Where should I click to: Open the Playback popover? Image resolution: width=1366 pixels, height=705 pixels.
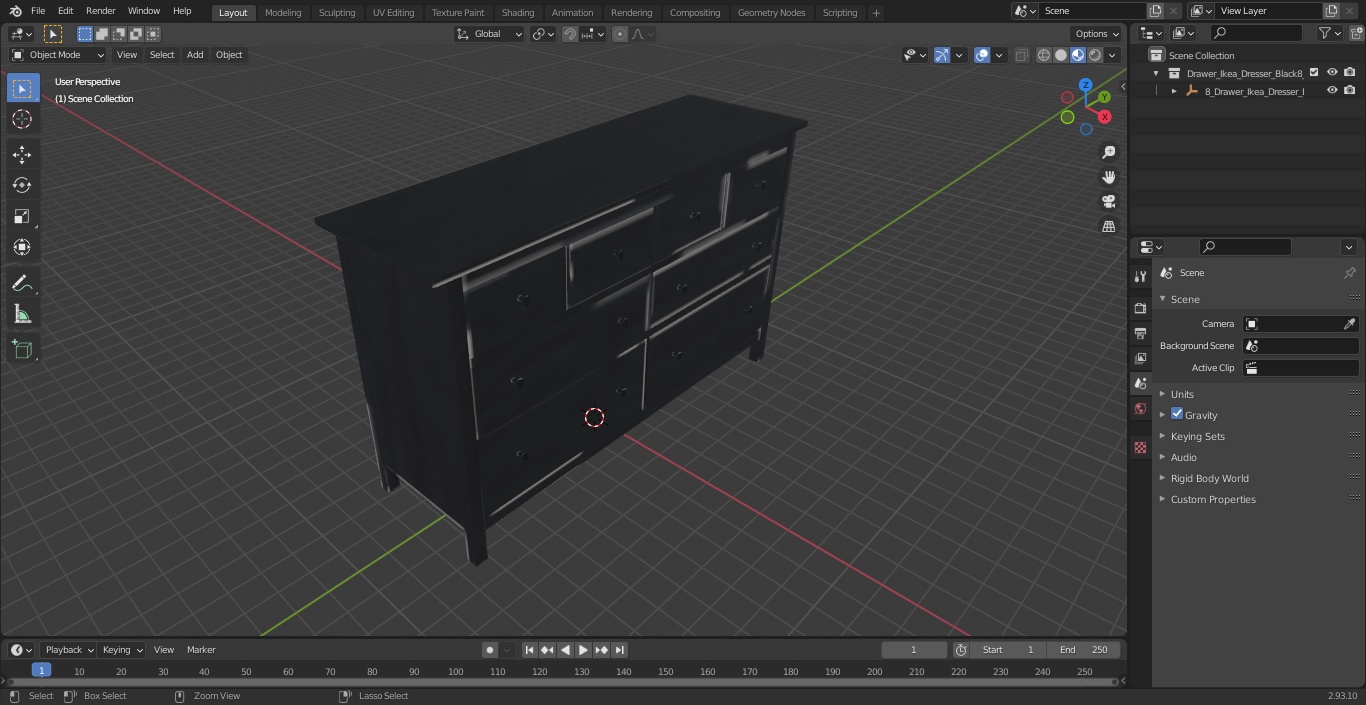coord(69,650)
